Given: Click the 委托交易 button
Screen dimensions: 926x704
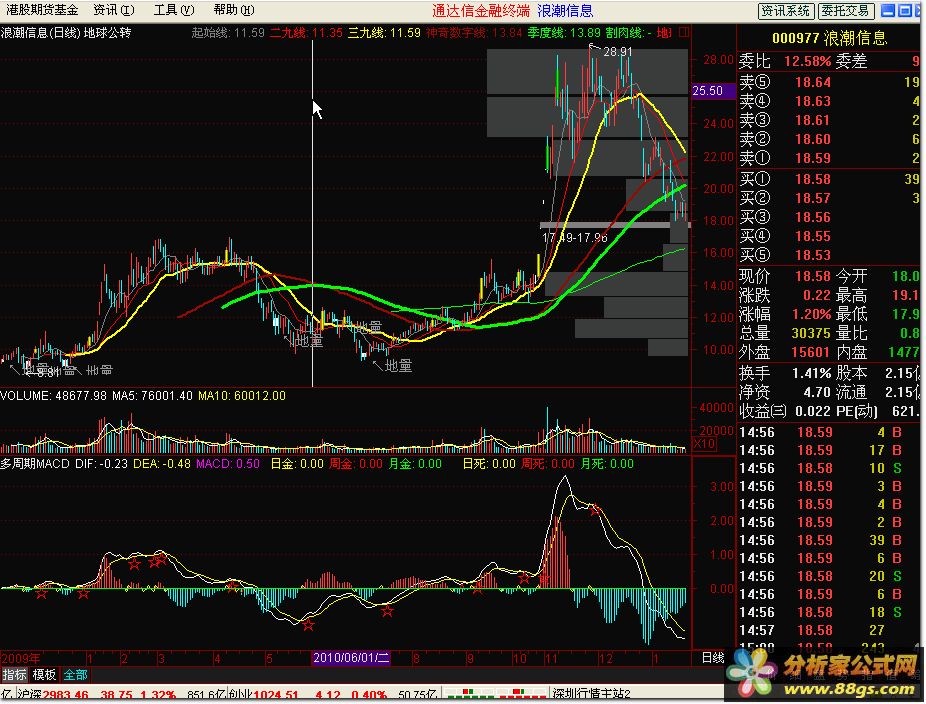Looking at the screenshot, I should click(846, 11).
